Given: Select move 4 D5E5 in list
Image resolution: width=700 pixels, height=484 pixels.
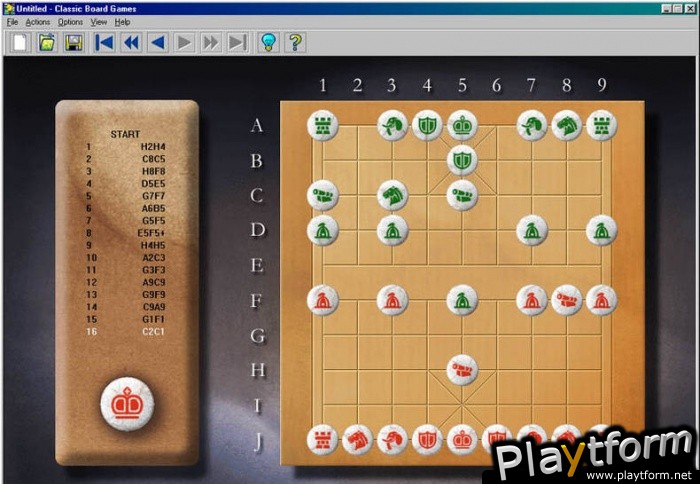Looking at the screenshot, I should (126, 184).
